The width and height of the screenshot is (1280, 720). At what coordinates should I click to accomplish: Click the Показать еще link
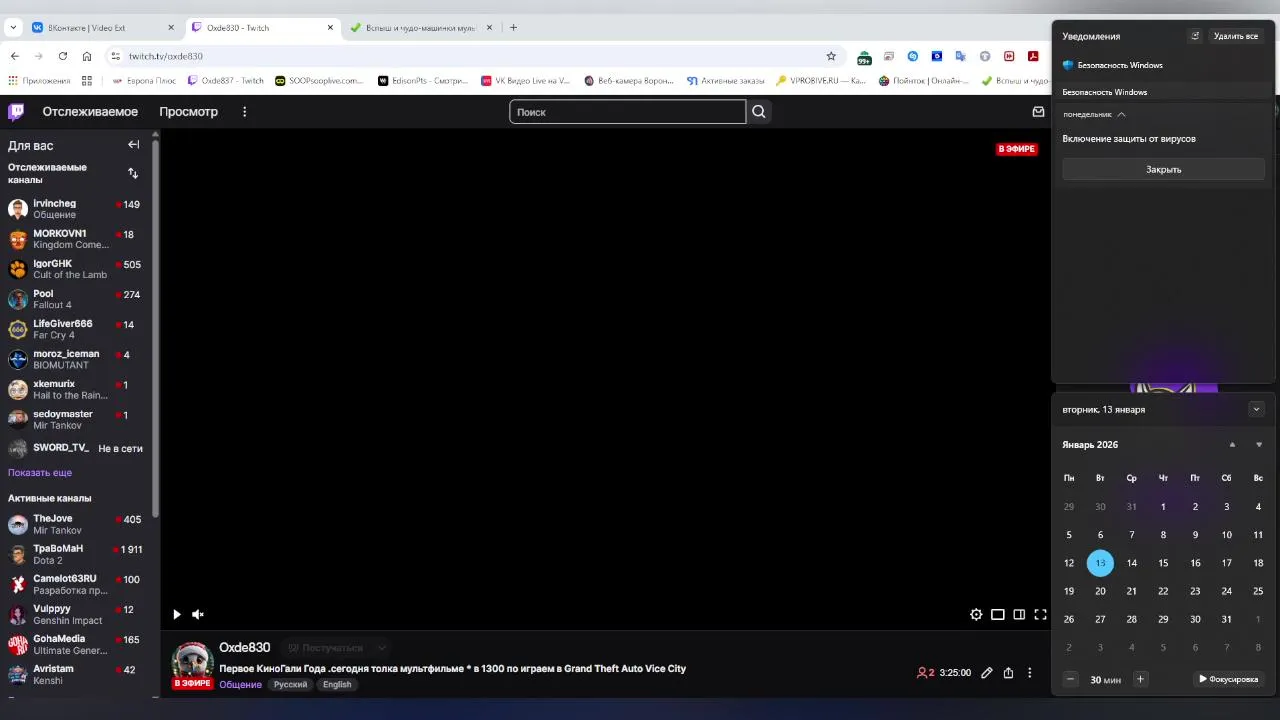(x=40, y=472)
